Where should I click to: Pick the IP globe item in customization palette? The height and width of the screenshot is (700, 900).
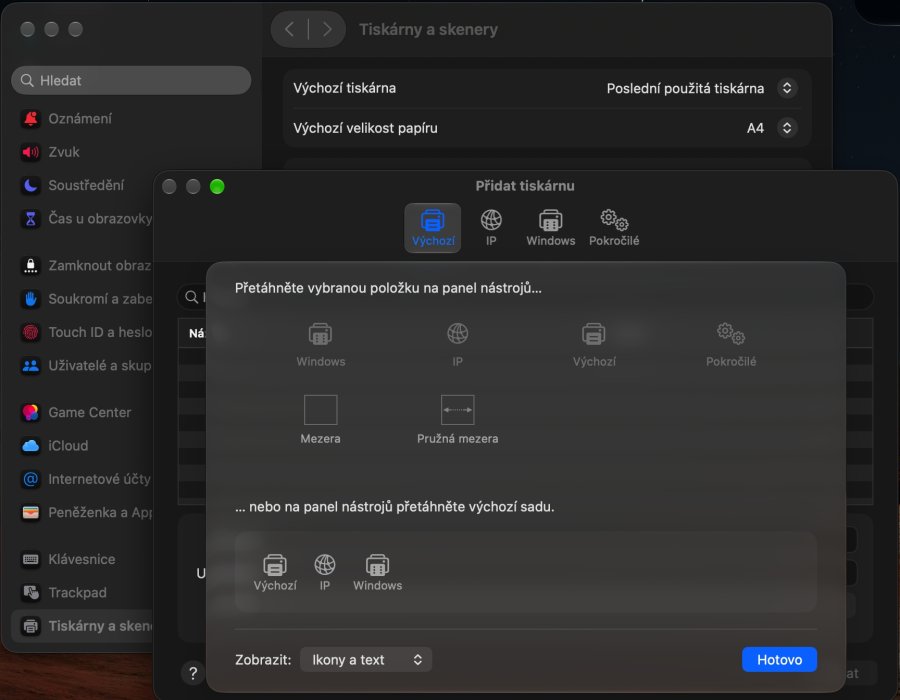[457, 344]
